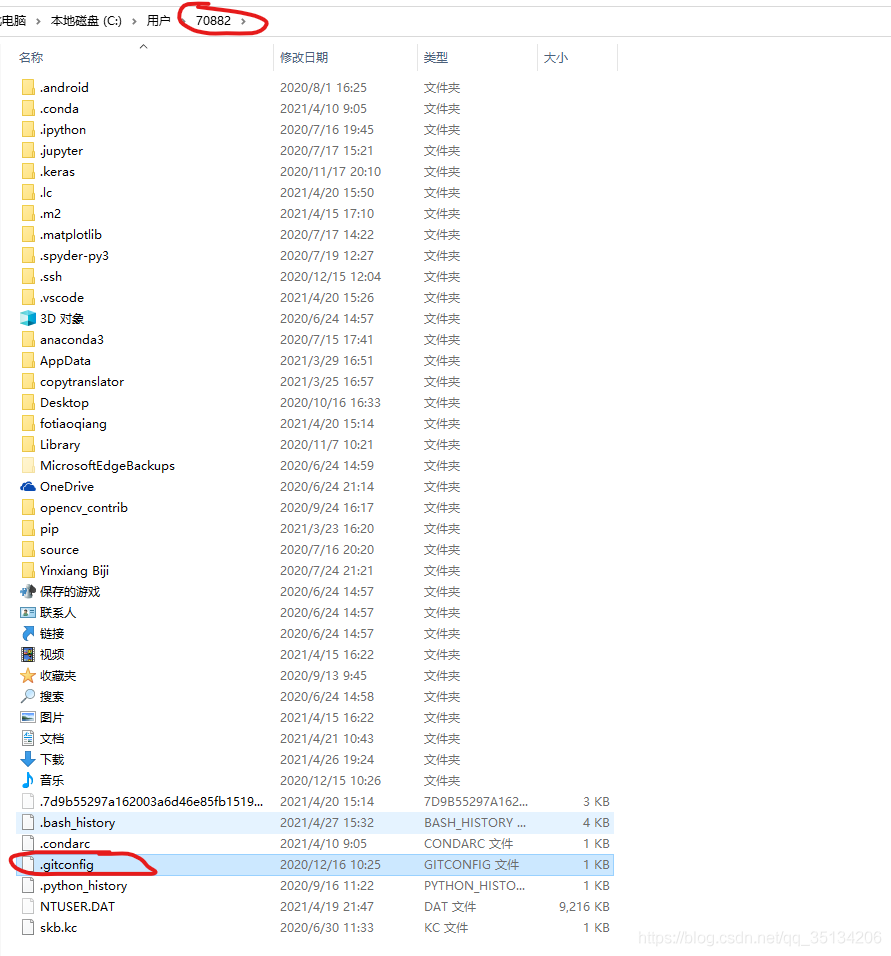Select the opencv_contrib folder name
The height and width of the screenshot is (956, 891).
tap(84, 507)
